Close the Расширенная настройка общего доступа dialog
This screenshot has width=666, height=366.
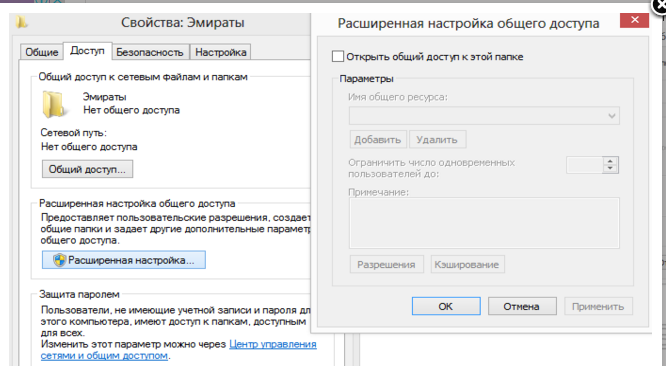tap(634, 20)
